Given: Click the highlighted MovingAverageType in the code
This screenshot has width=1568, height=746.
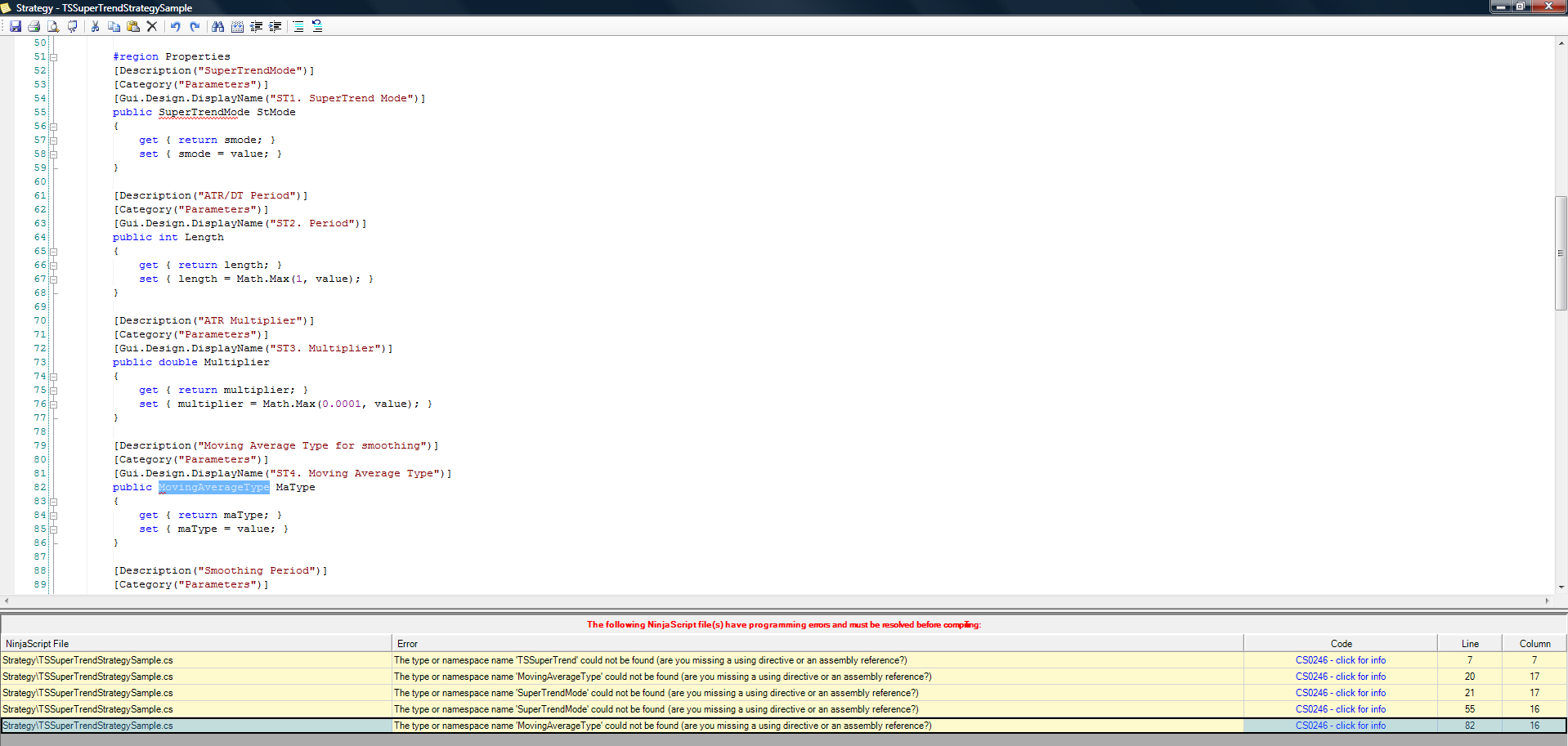Looking at the screenshot, I should click(x=213, y=488).
